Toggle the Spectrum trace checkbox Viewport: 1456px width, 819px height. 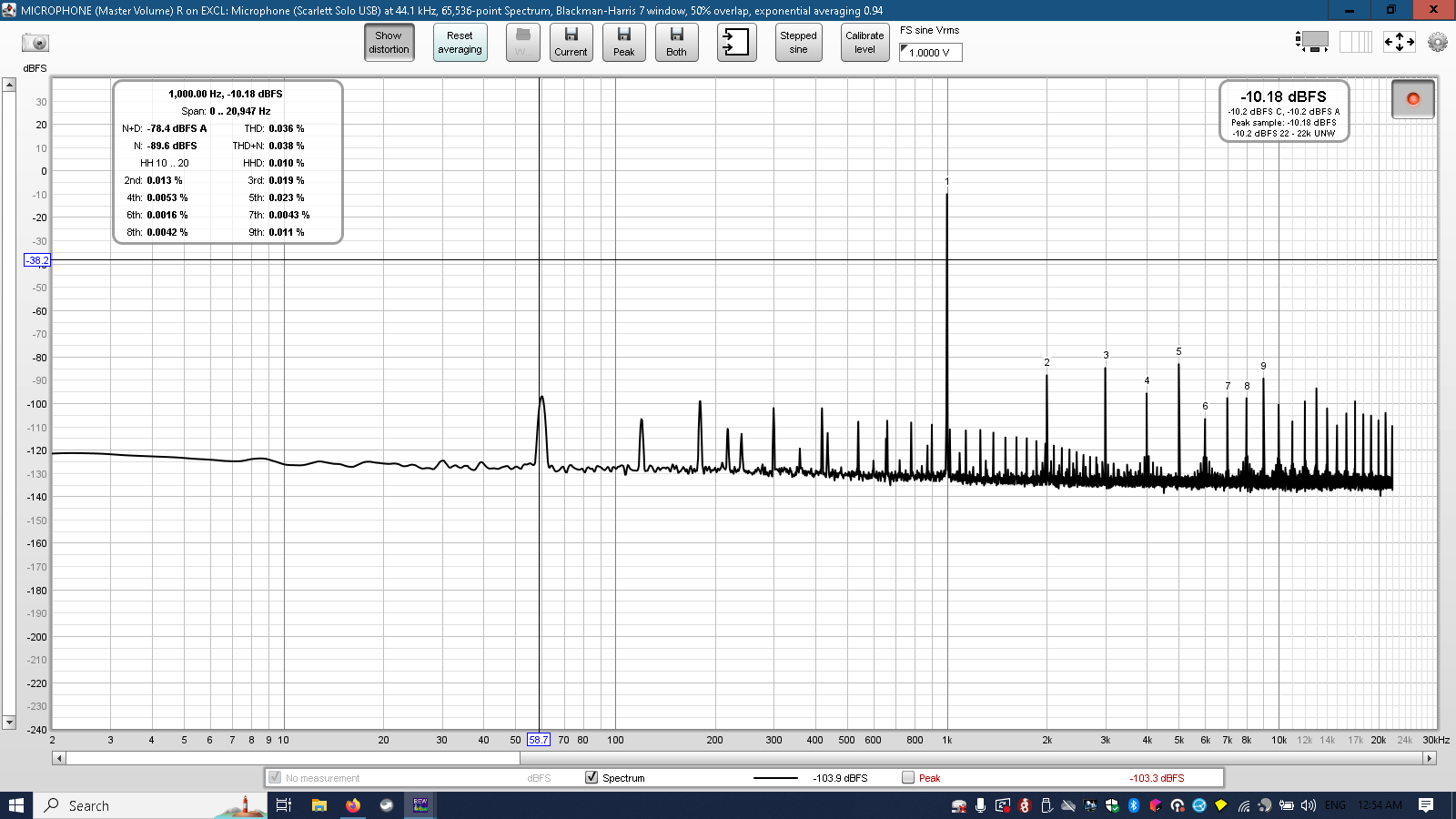591,777
